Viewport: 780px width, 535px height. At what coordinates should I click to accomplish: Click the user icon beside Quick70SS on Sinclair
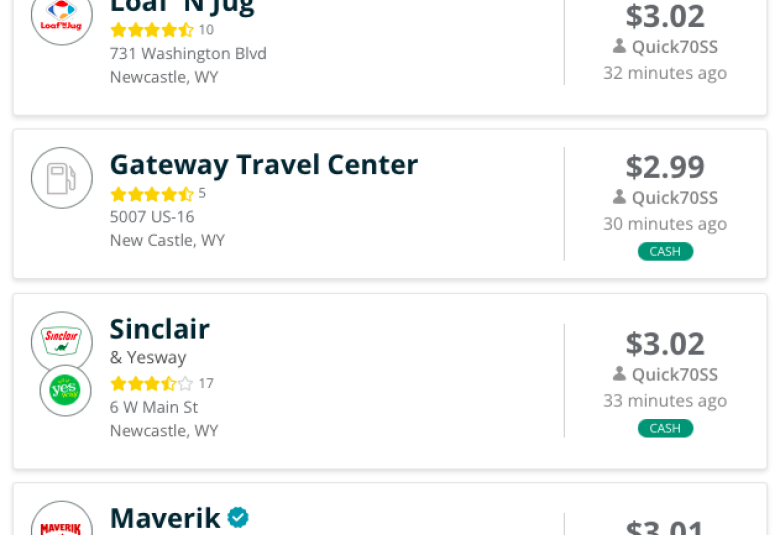[619, 374]
